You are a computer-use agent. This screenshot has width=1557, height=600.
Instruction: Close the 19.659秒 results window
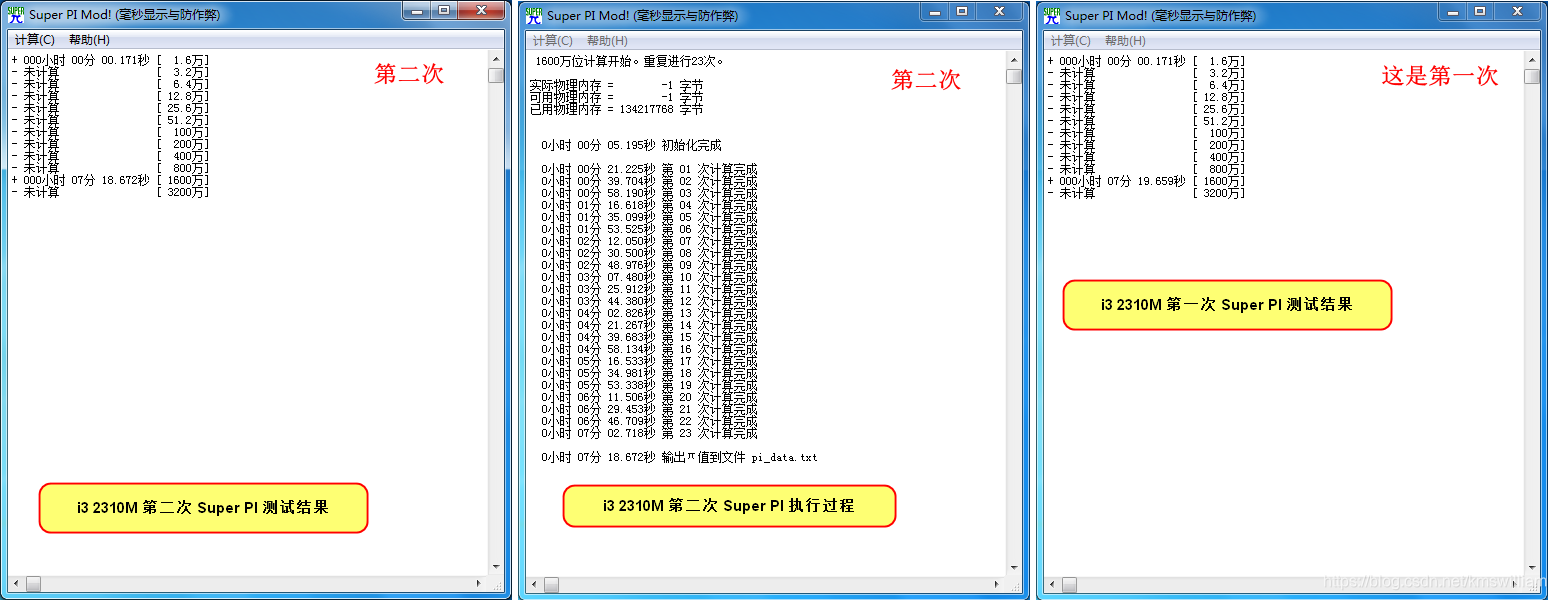click(x=1517, y=10)
